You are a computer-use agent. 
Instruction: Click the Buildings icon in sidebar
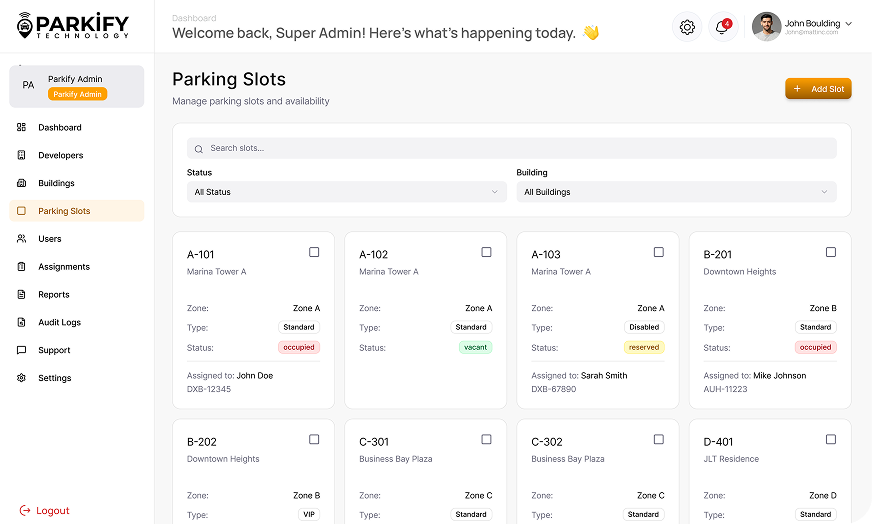21,184
